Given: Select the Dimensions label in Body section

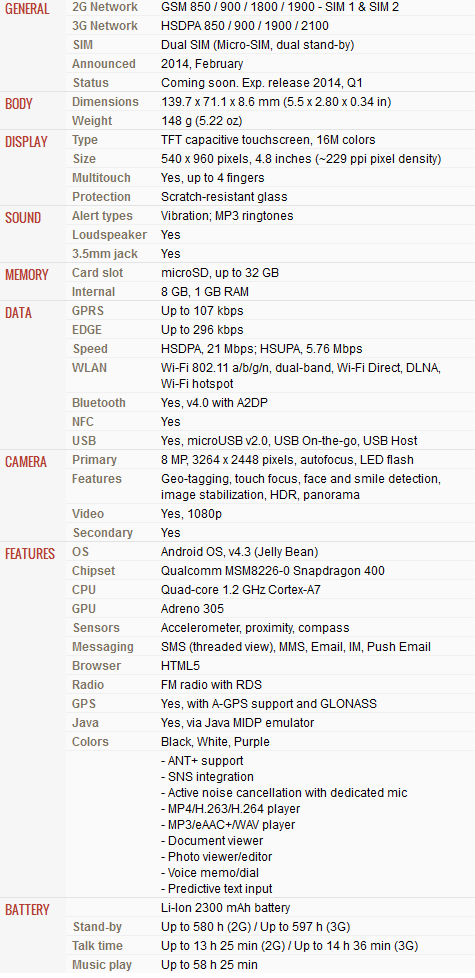Looking at the screenshot, I should (105, 102).
